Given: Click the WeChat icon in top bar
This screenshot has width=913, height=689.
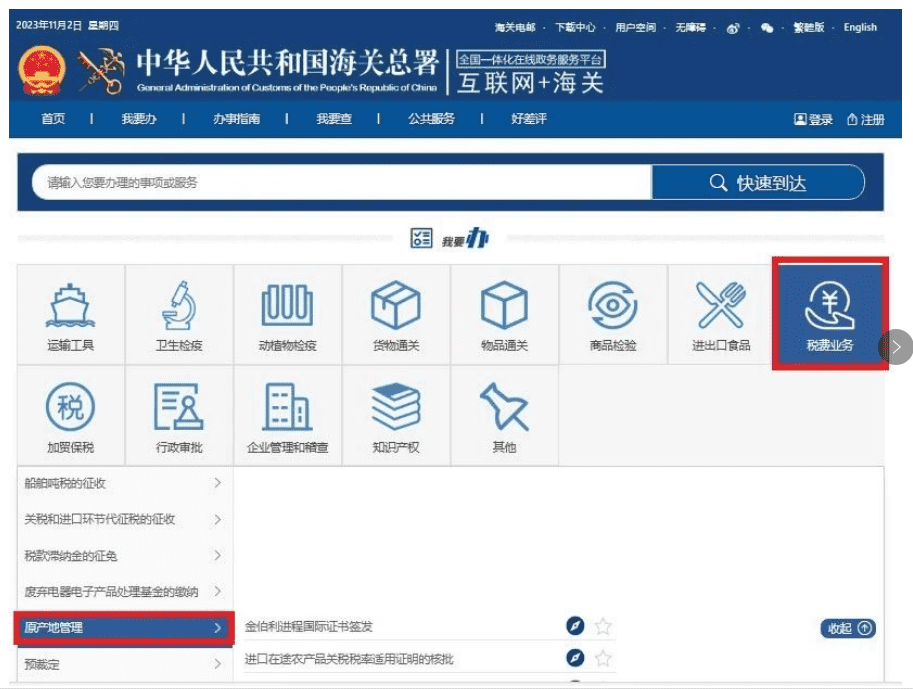Looking at the screenshot, I should pyautogui.click(x=767, y=27).
